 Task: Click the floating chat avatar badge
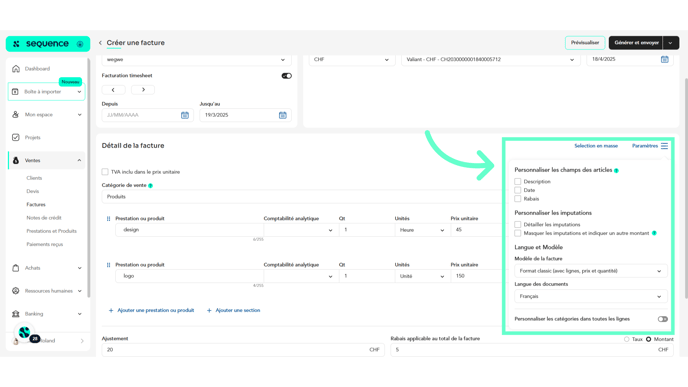point(25,332)
